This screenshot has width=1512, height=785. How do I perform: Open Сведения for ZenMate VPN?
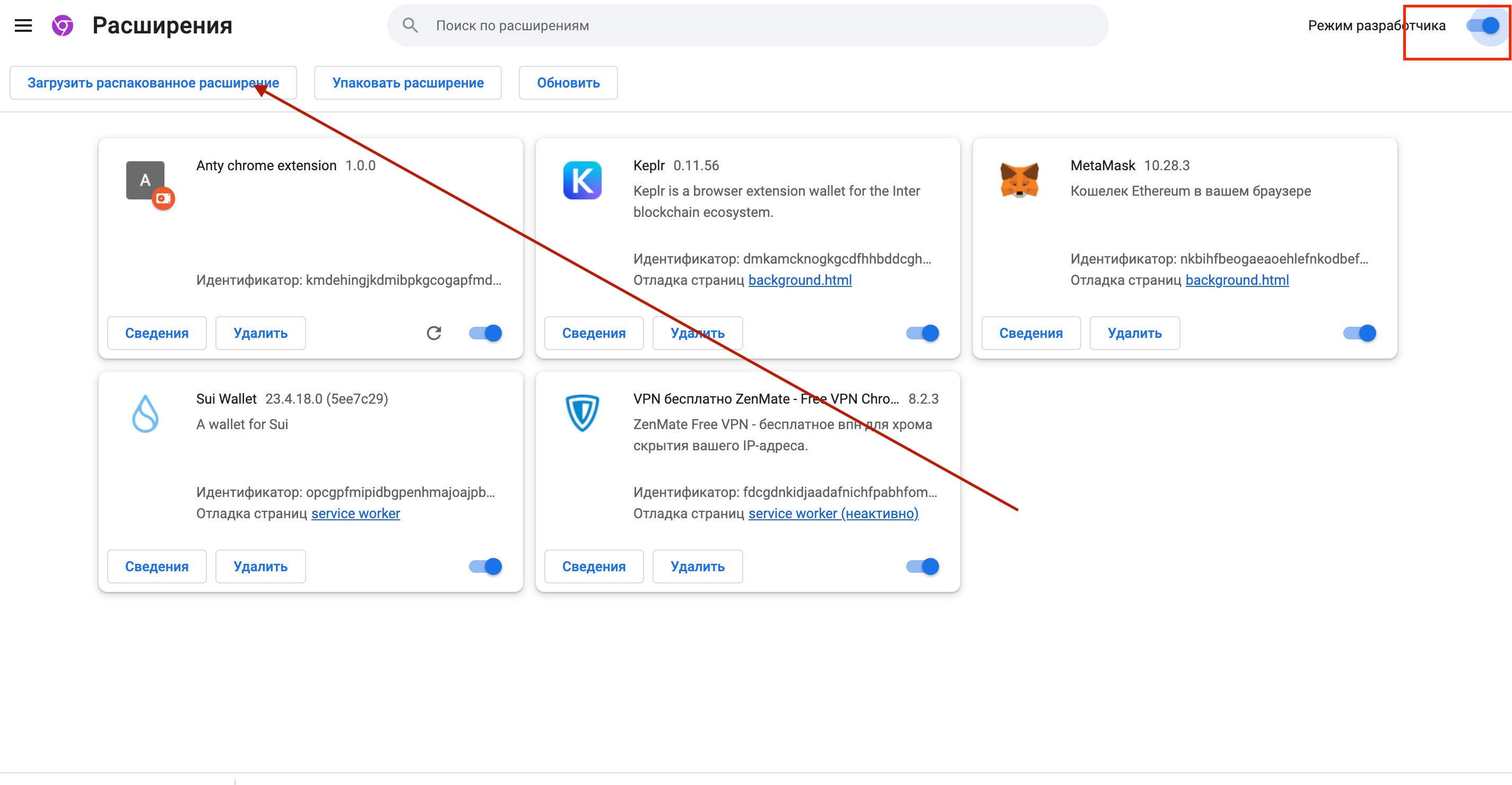coord(594,567)
